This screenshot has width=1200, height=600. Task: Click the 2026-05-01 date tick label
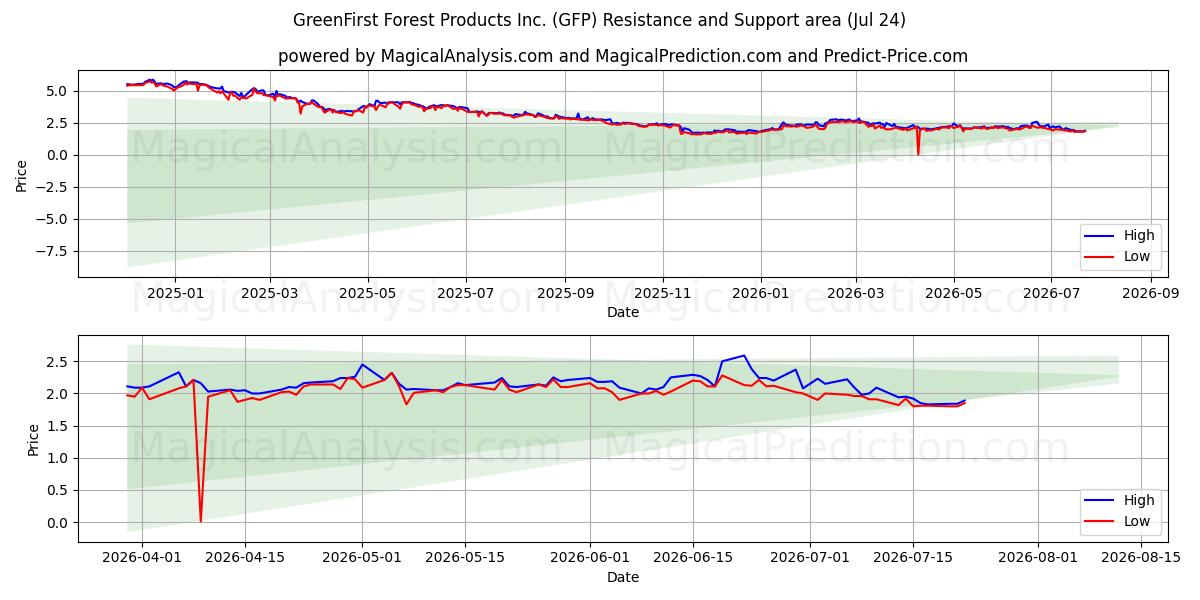(x=362, y=559)
